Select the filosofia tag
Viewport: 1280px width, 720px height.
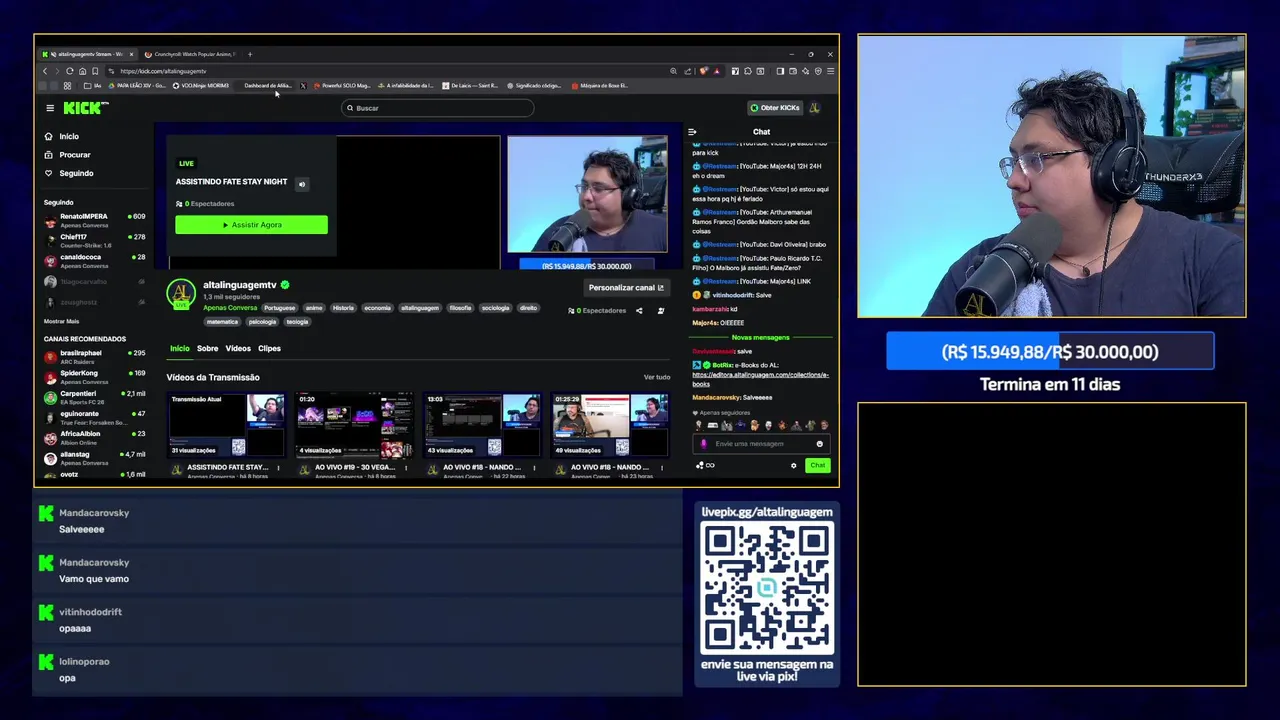pyautogui.click(x=460, y=308)
